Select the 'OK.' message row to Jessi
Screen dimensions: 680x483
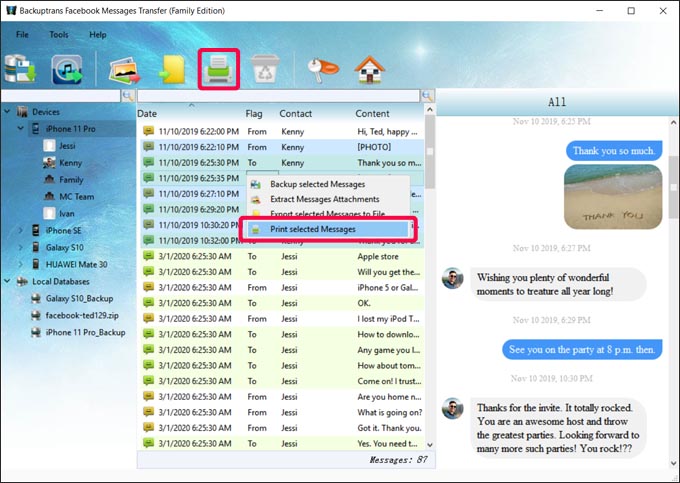click(x=282, y=303)
